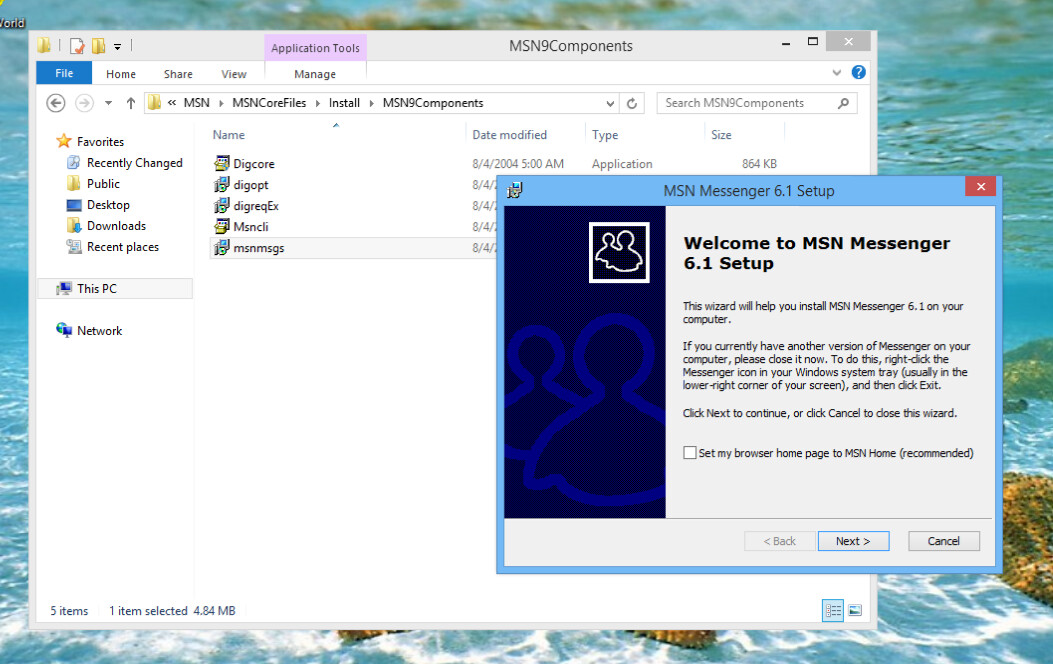This screenshot has width=1053, height=664.
Task: Open the recent locations dropdown arrow
Action: [x=108, y=103]
